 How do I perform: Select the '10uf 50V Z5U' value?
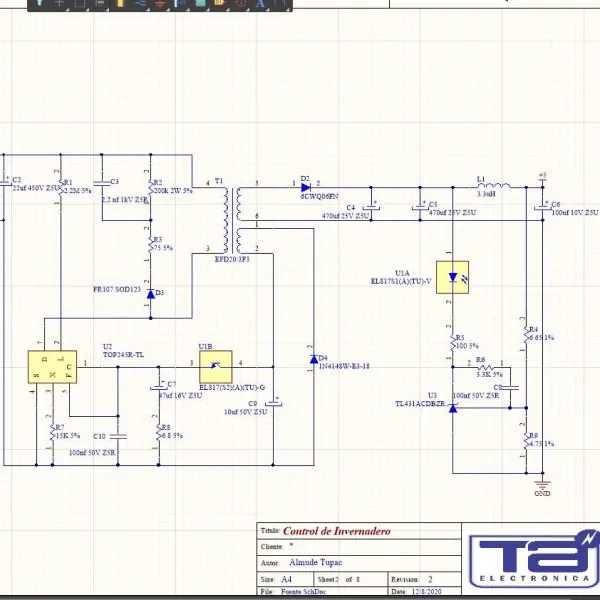(x=245, y=412)
